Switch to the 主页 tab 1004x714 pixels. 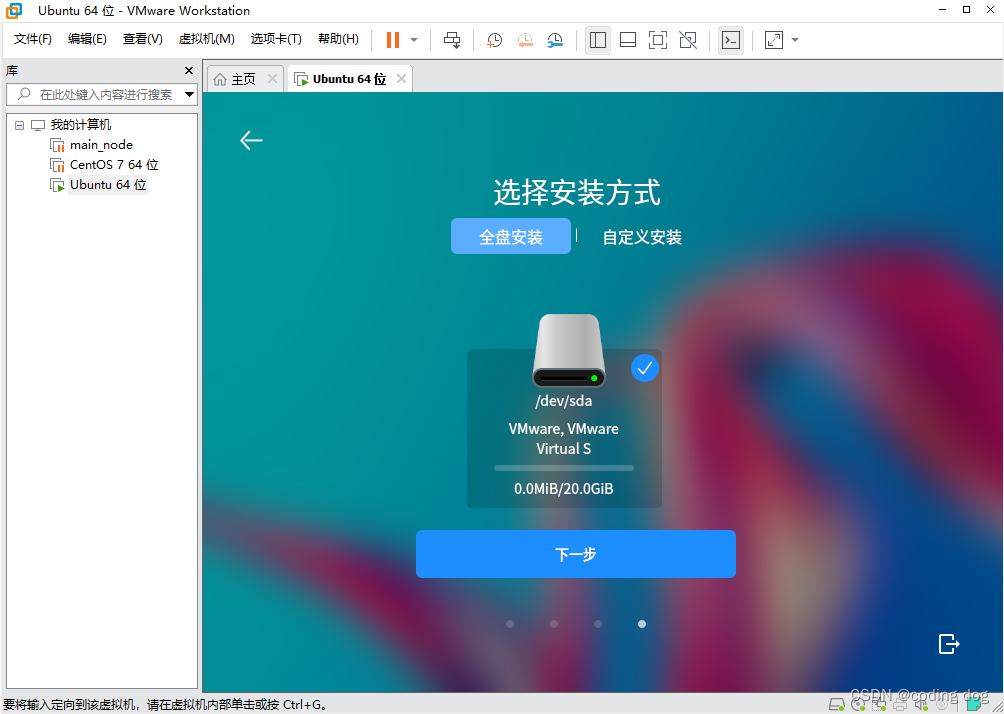click(x=241, y=77)
